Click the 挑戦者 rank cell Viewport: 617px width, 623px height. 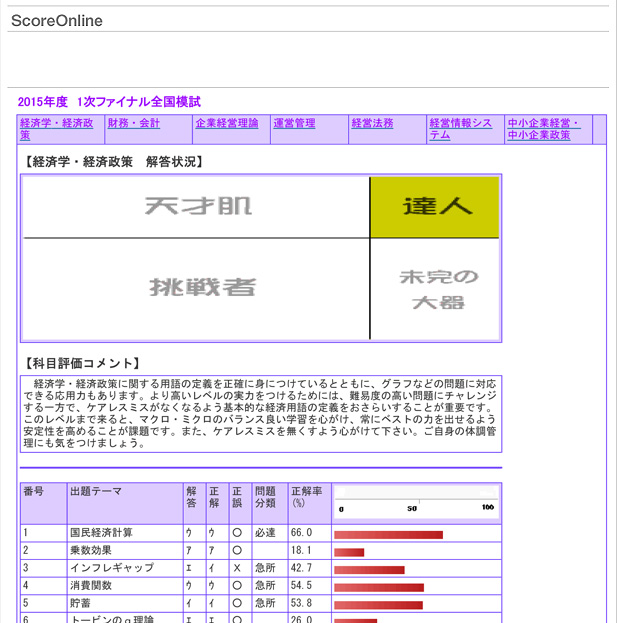pos(197,289)
